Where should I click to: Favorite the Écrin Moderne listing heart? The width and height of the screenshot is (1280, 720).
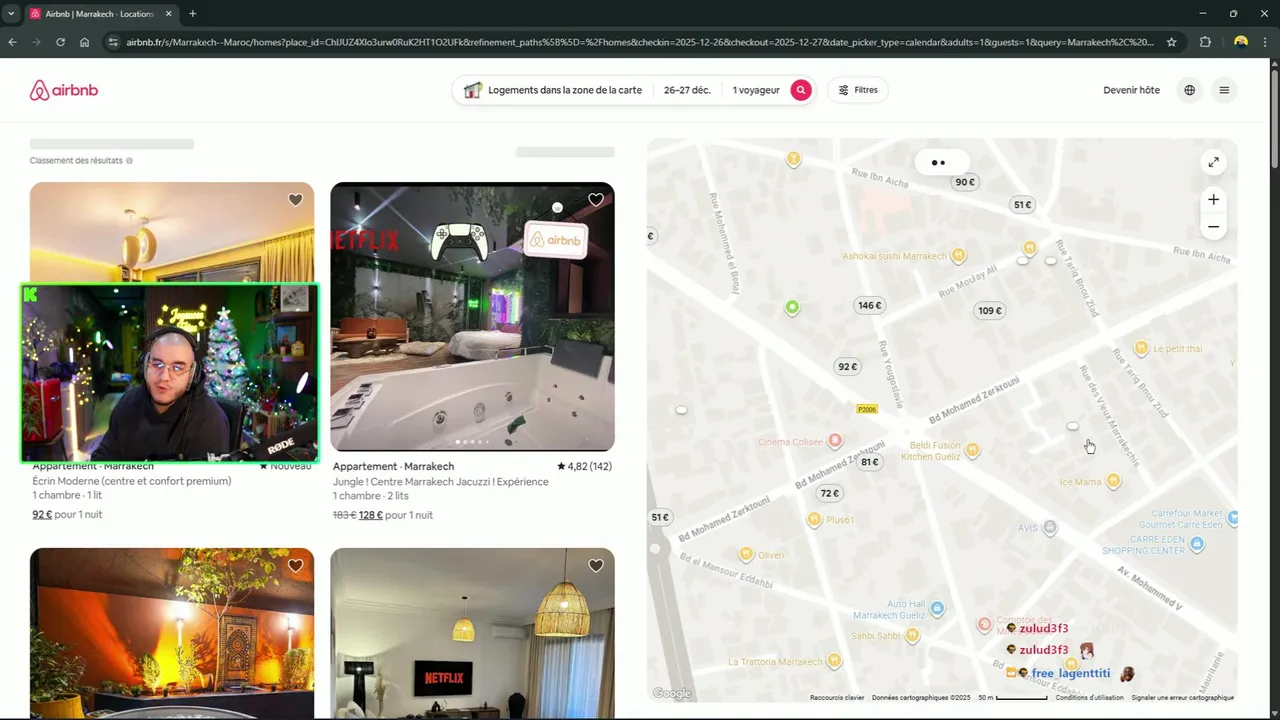click(x=295, y=200)
